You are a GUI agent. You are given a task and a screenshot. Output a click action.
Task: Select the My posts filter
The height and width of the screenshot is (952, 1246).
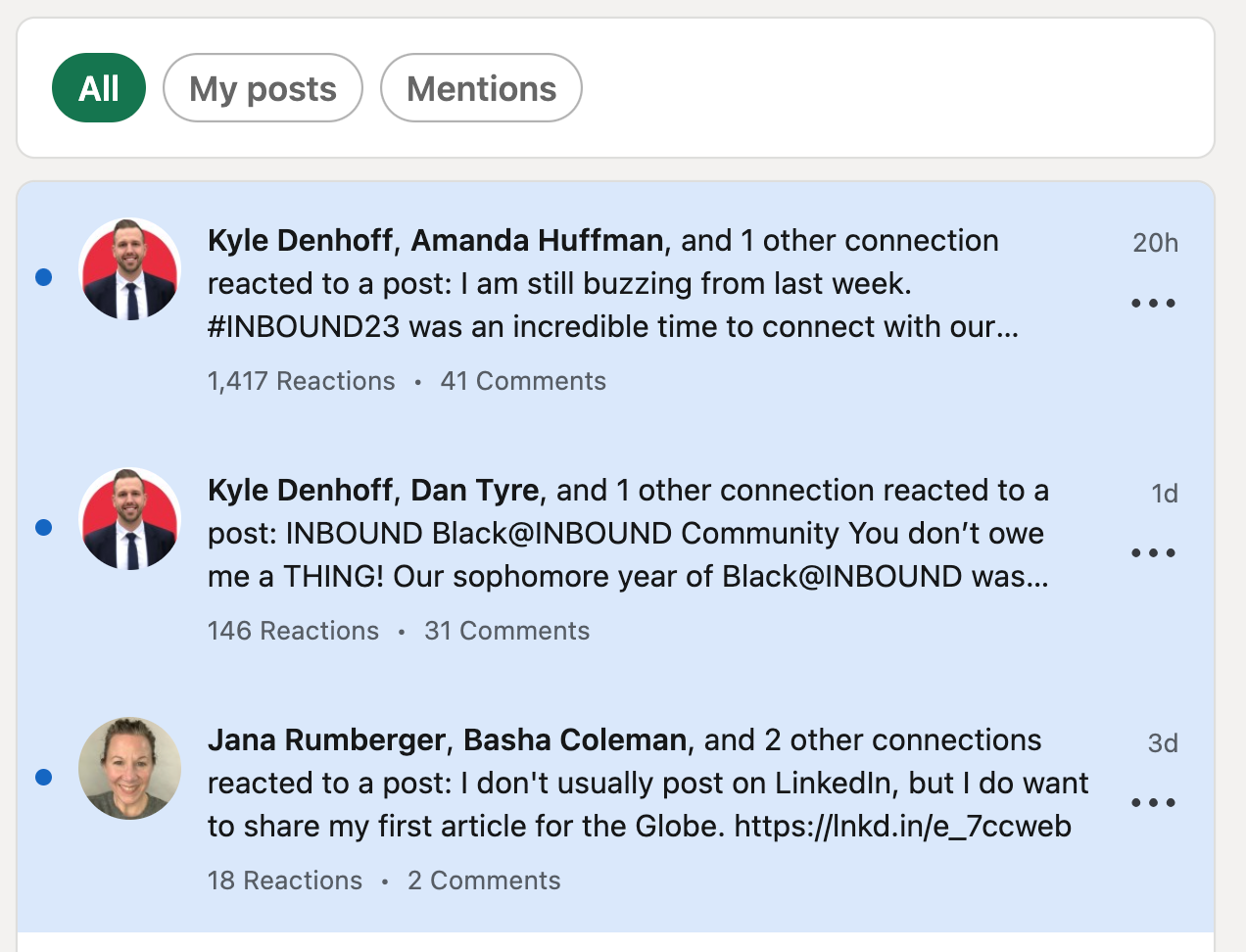[x=263, y=87]
